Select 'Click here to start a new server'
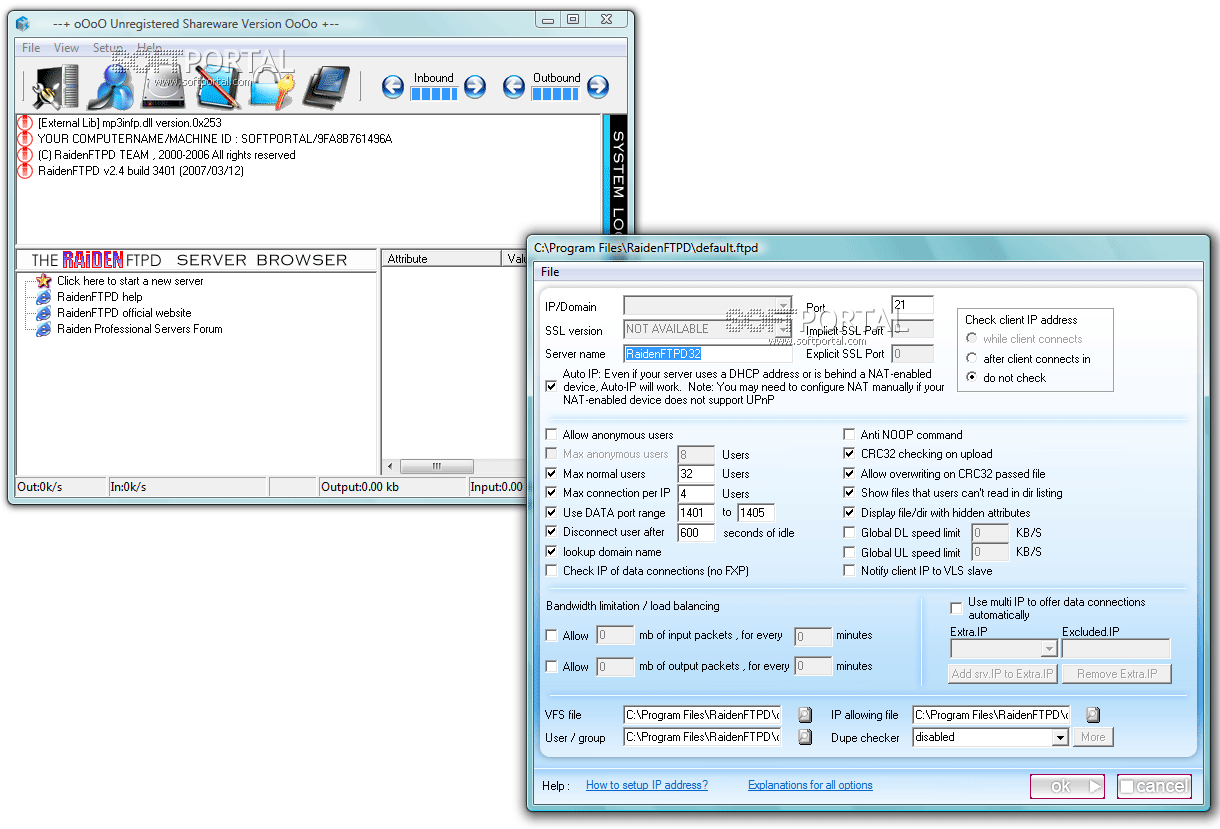1220x829 pixels. (130, 281)
